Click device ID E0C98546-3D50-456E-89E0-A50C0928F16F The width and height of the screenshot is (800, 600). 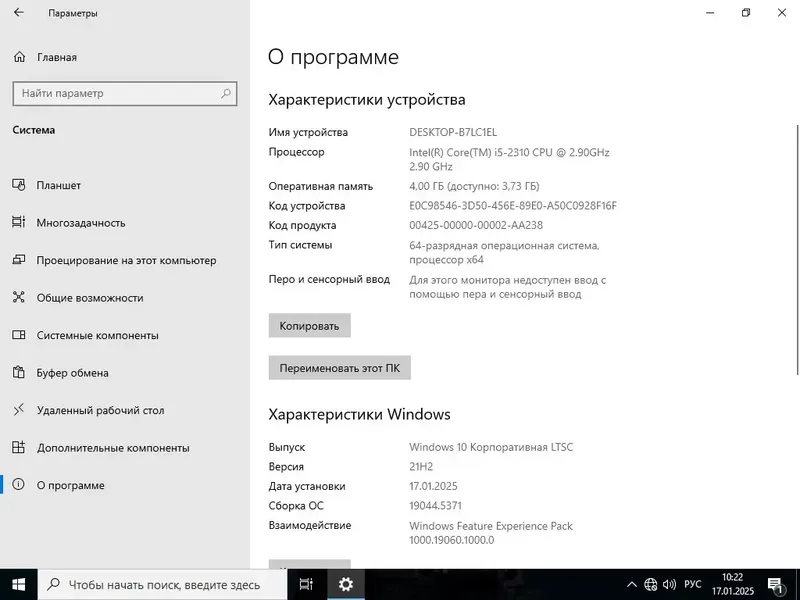pos(513,206)
